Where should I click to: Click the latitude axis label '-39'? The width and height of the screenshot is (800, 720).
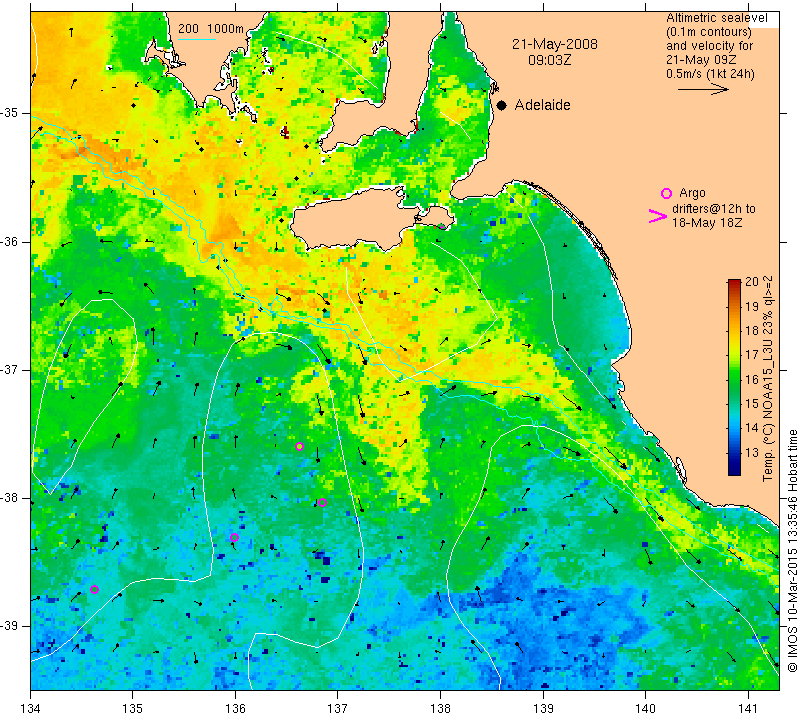tap(10, 626)
